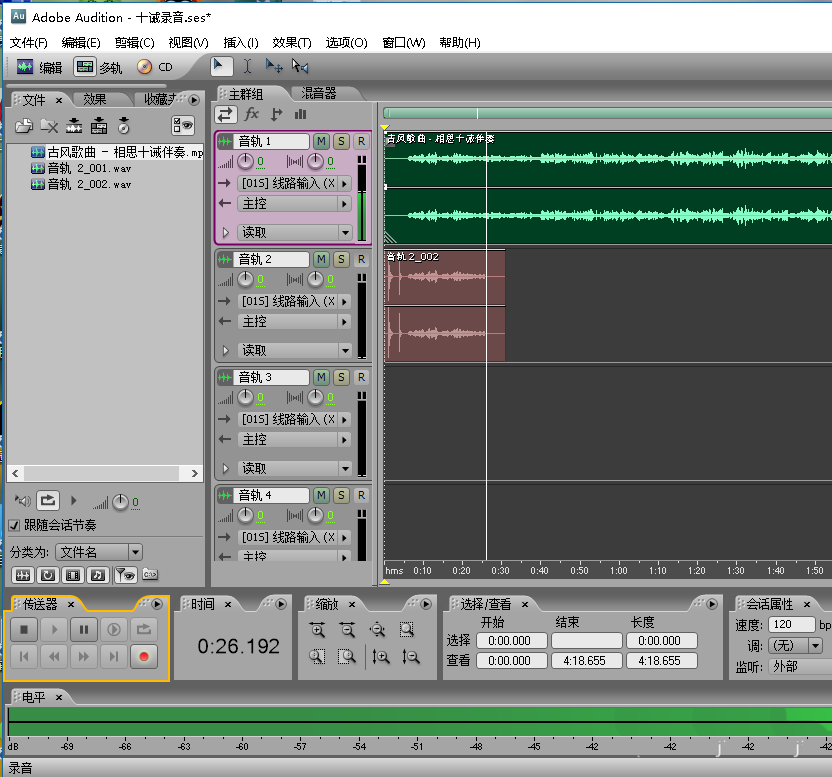Show the Sends controls icon
832x777 pixels.
[x=276, y=114]
